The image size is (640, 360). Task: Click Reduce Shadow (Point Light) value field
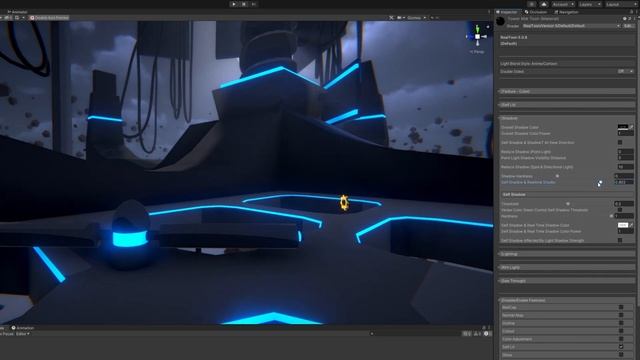point(625,152)
